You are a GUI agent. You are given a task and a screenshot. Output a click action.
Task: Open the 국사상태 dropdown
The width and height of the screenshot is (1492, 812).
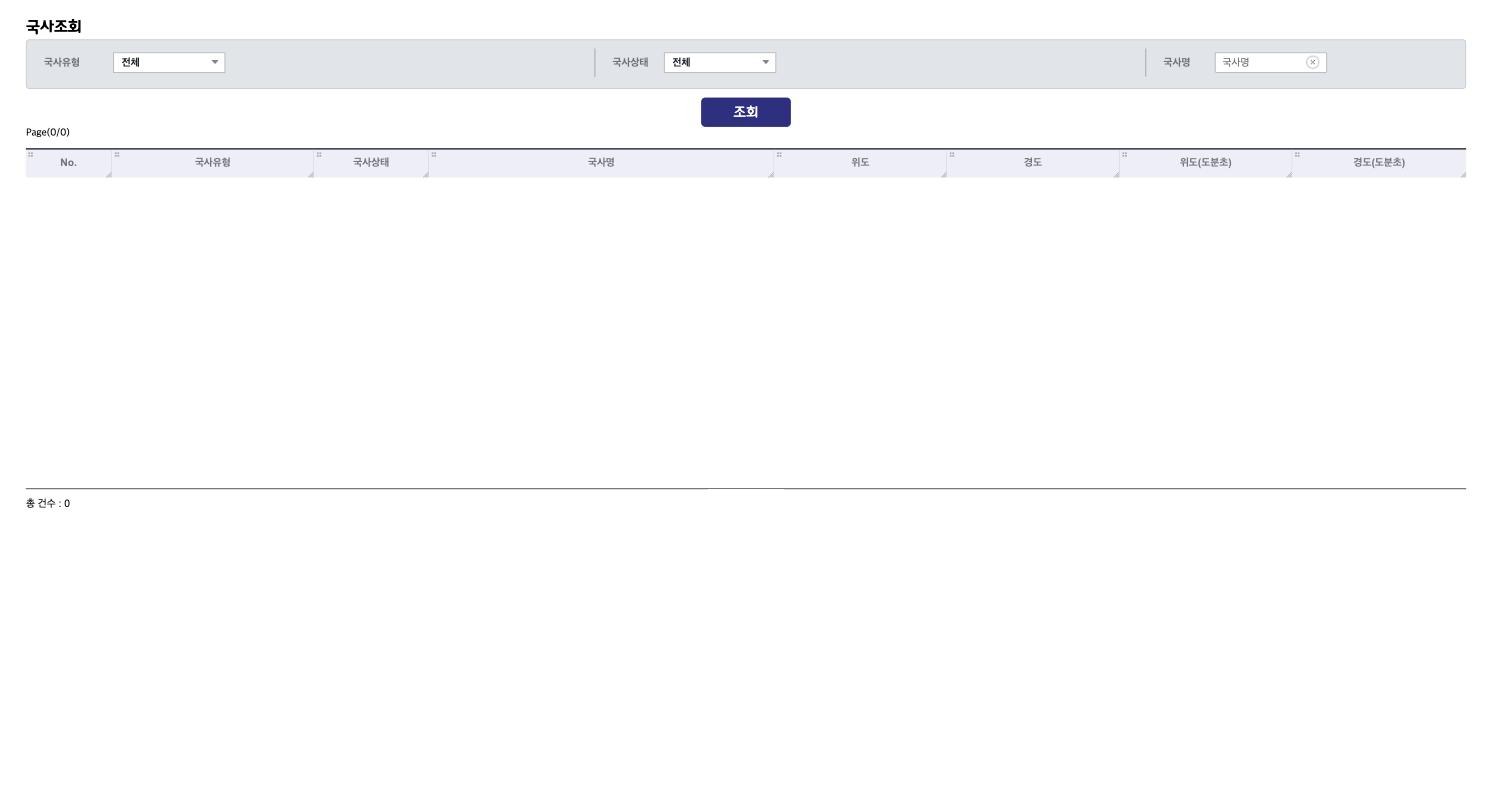tap(720, 63)
